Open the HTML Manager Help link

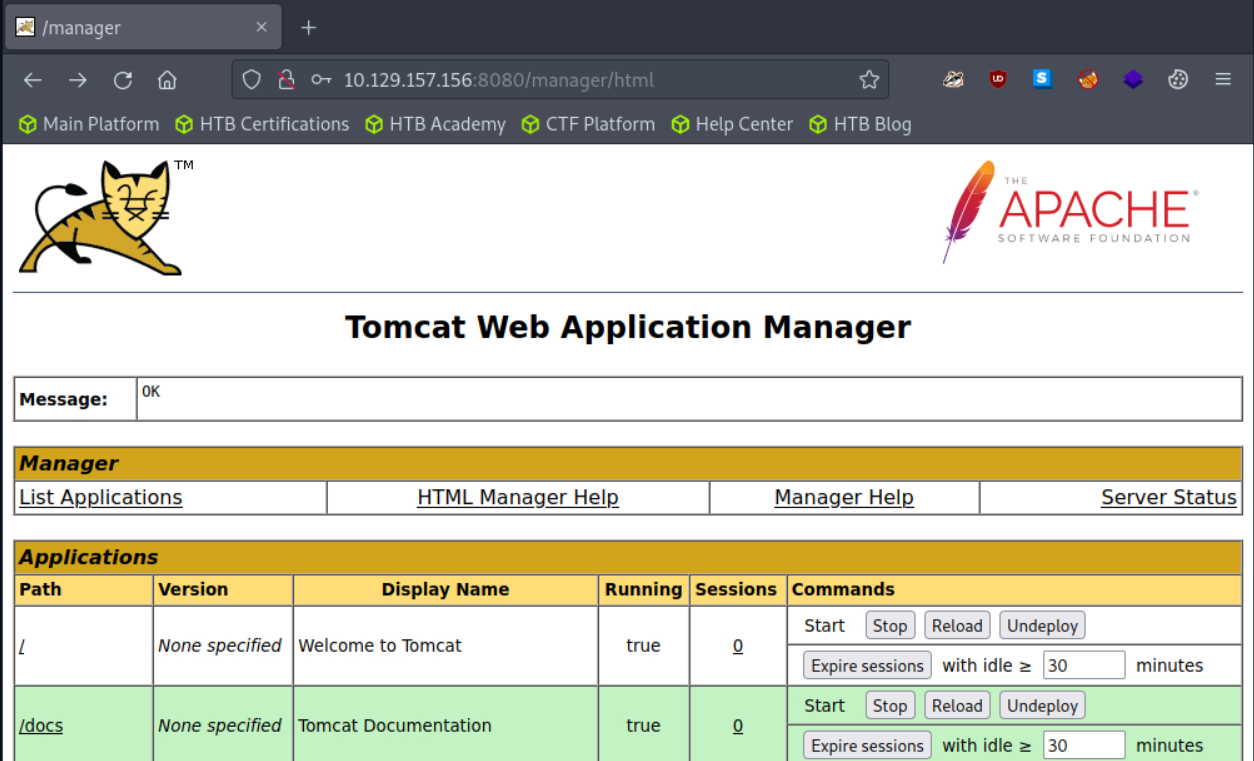tap(518, 497)
